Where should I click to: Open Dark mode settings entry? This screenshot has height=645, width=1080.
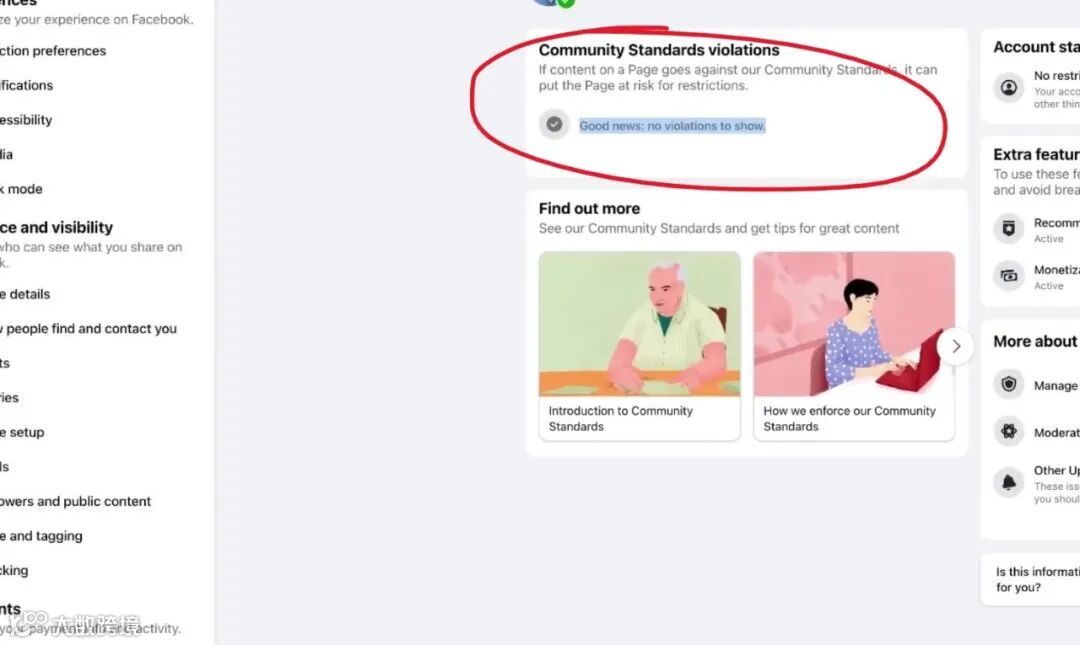[21, 189]
